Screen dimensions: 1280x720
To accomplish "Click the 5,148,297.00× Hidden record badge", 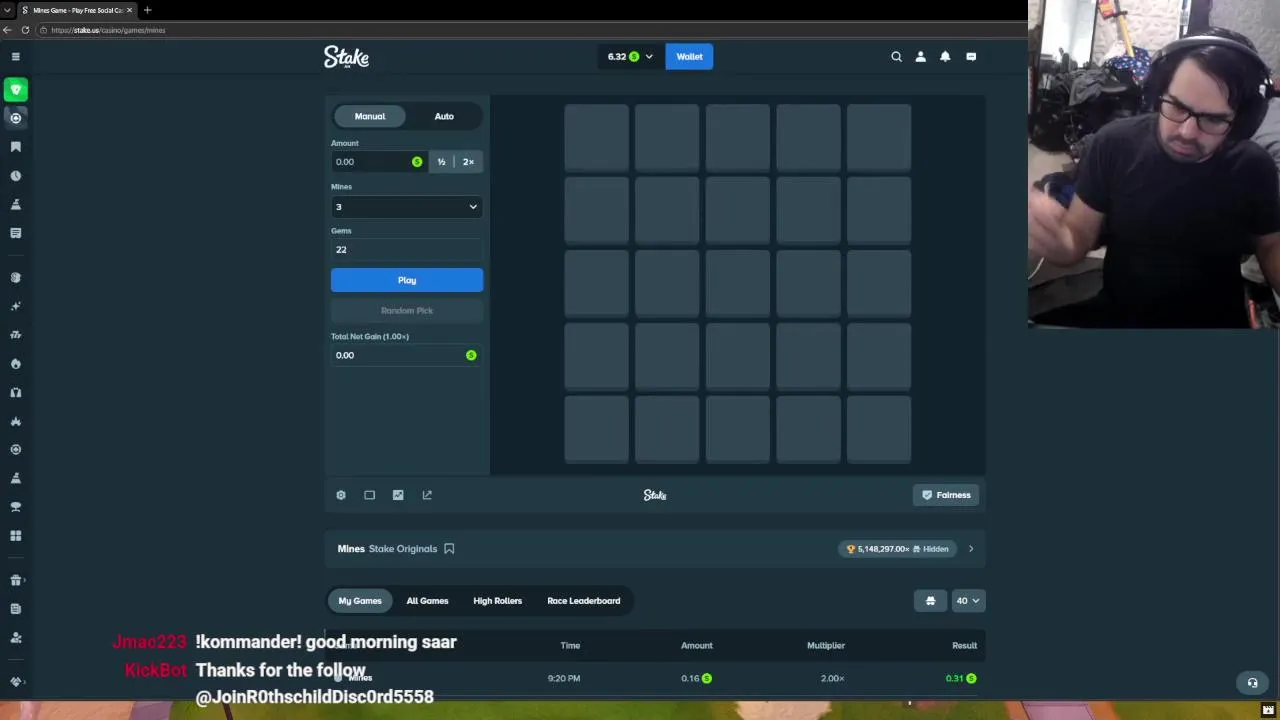I will click(x=898, y=549).
